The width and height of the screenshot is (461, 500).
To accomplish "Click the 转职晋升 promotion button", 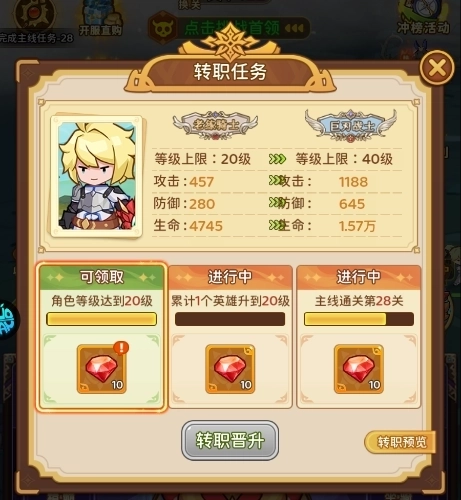I will pyautogui.click(x=230, y=440).
